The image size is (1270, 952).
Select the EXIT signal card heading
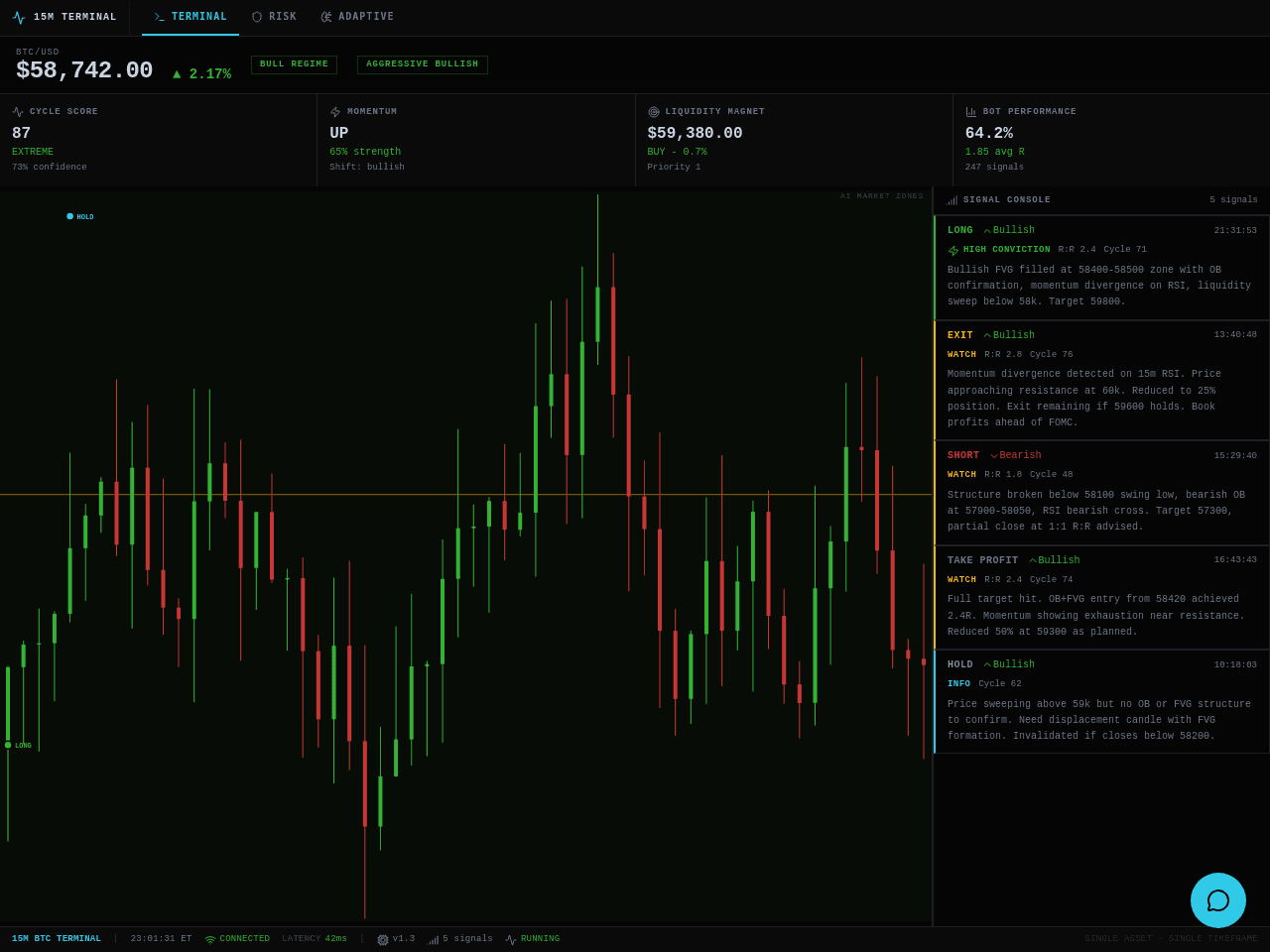[960, 335]
